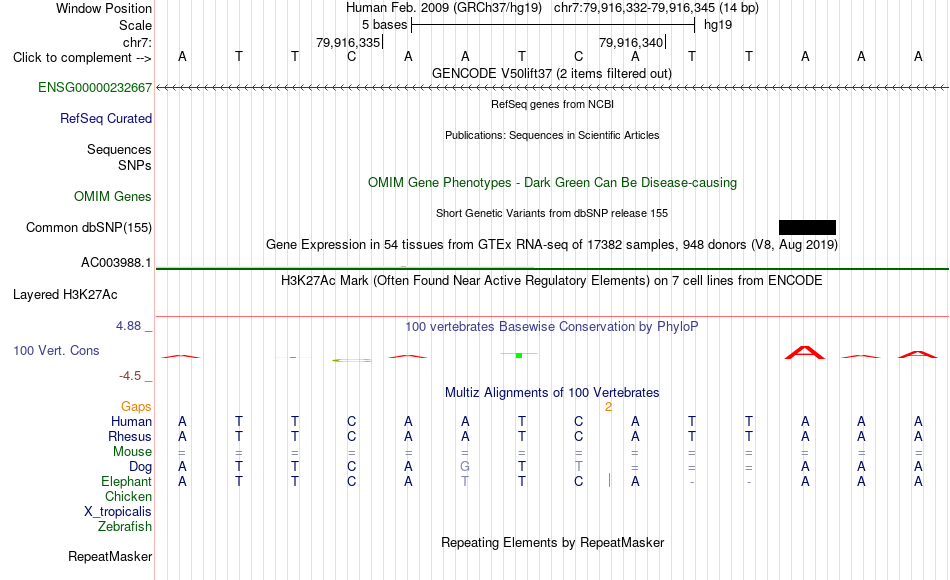This screenshot has width=950, height=580.
Task: Click '100 vertebrates Basewise Conservation by PhyloP' title
Action: [x=552, y=327]
